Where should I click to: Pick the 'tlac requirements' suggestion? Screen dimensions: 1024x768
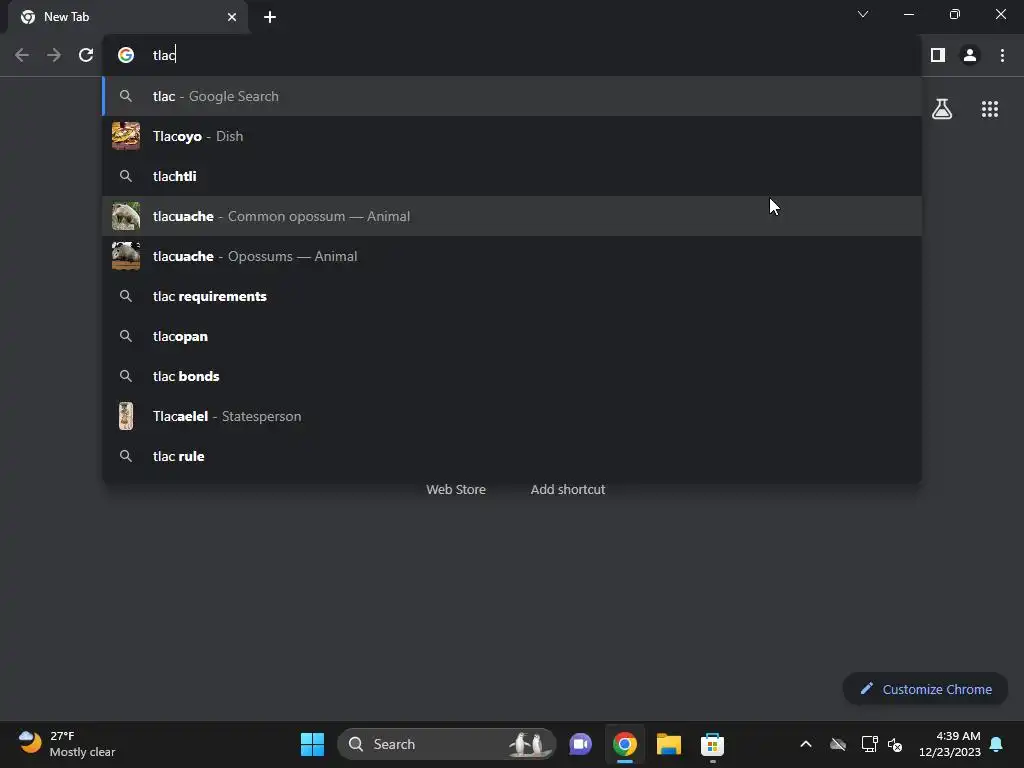tap(512, 296)
